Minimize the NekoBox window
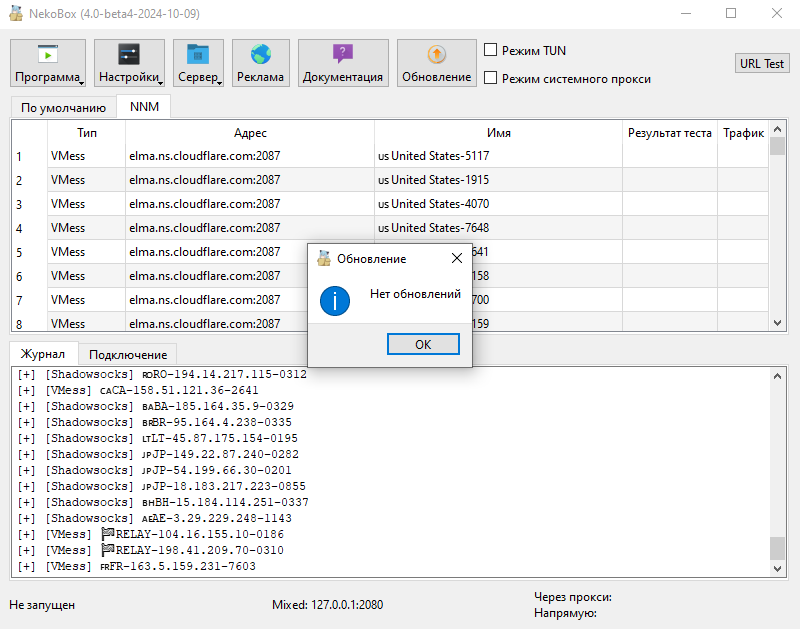 tap(686, 13)
